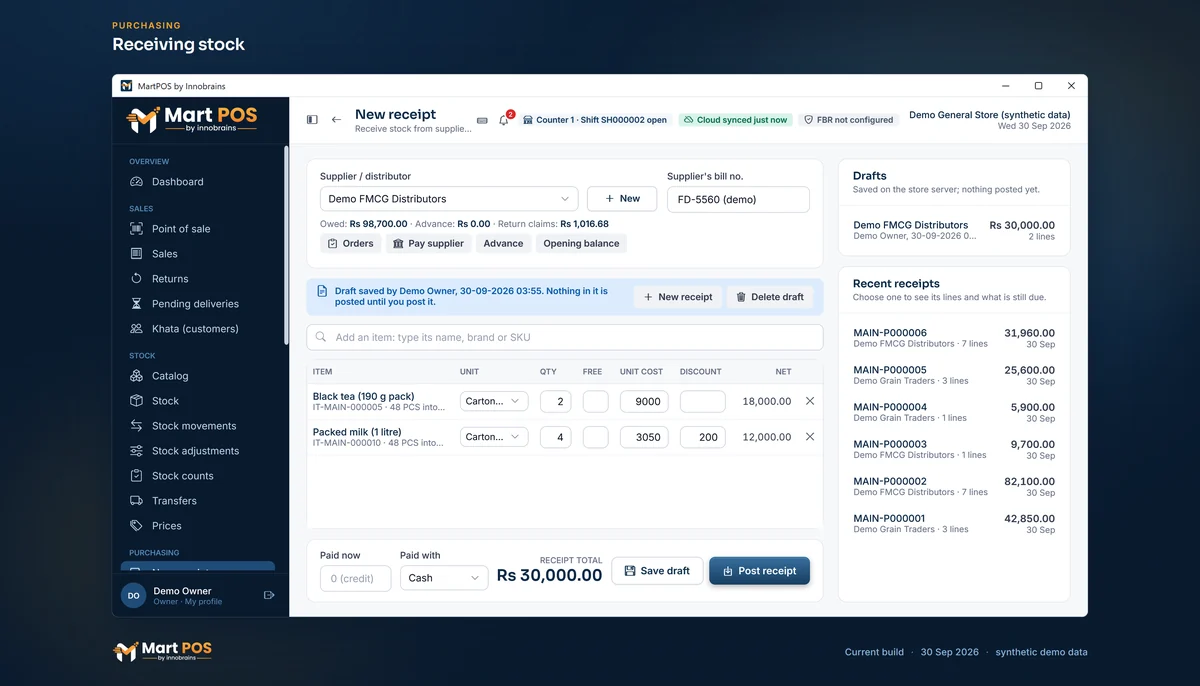Viewport: 1200px width, 686px height.
Task: Click the discount field for Black tea
Action: pos(703,401)
